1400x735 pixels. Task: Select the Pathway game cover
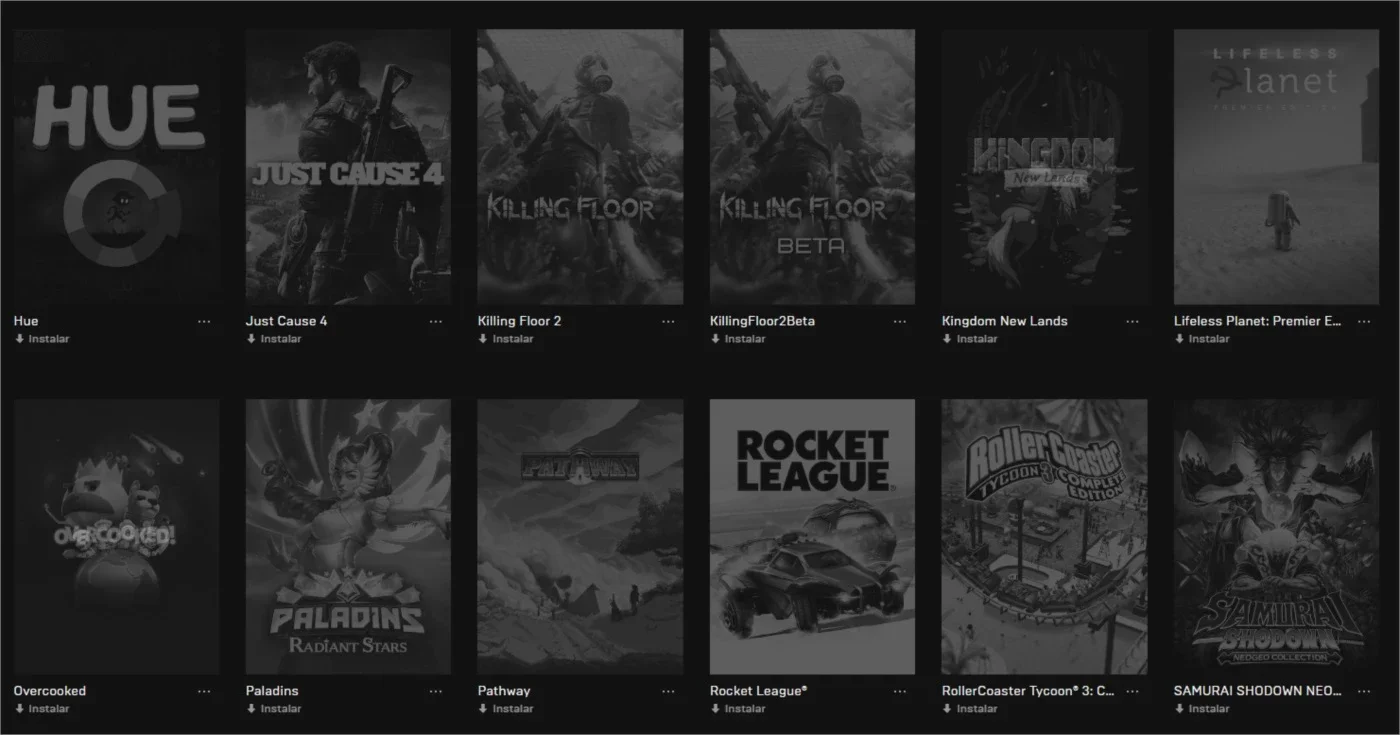[x=580, y=537]
